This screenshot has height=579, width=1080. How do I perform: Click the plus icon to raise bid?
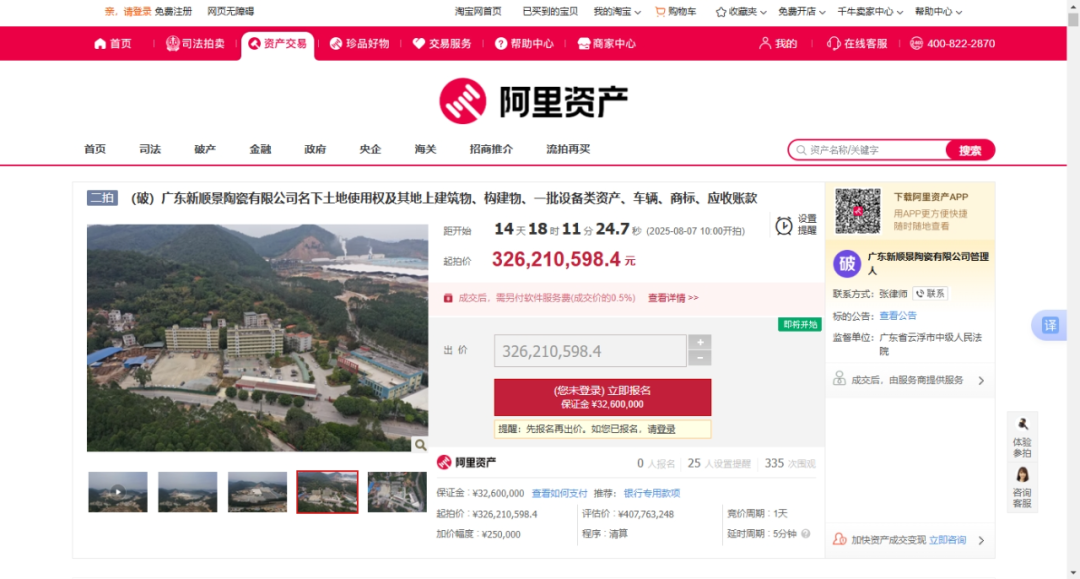click(700, 342)
